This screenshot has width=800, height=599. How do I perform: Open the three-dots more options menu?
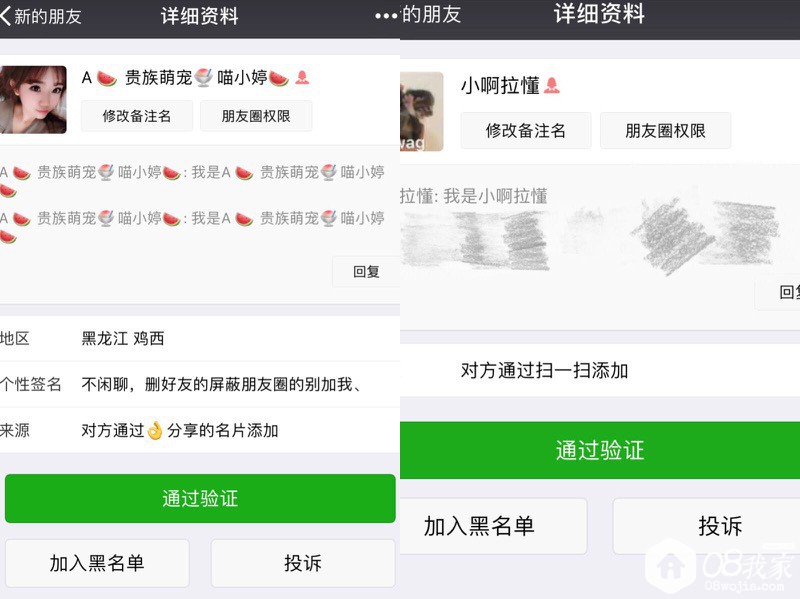click(386, 16)
